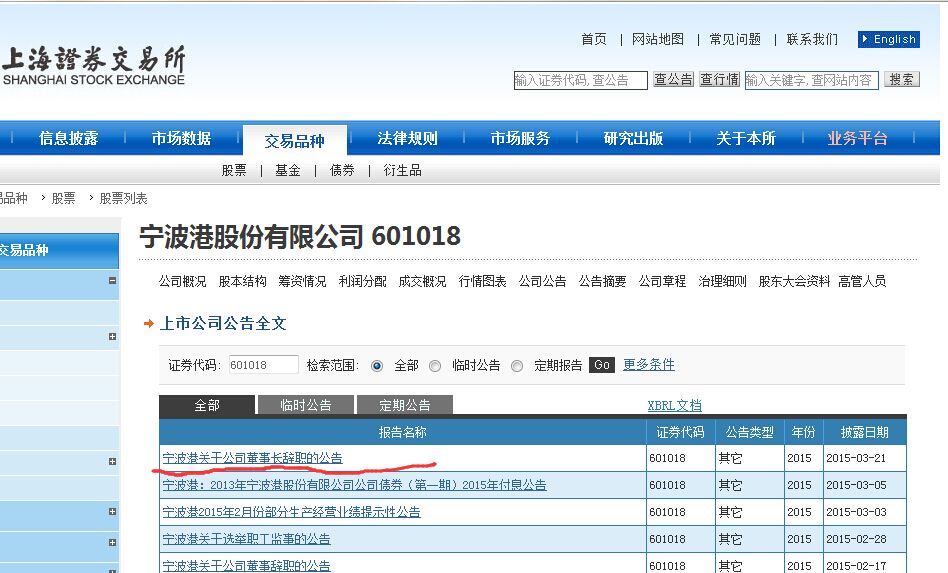Image resolution: width=948 pixels, height=573 pixels.
Task: Open the 业务平台 main menu
Action: [857, 138]
